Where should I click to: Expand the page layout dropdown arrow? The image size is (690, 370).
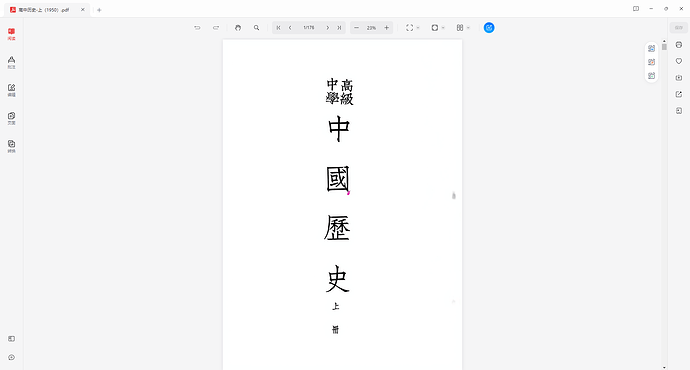[x=468, y=28]
